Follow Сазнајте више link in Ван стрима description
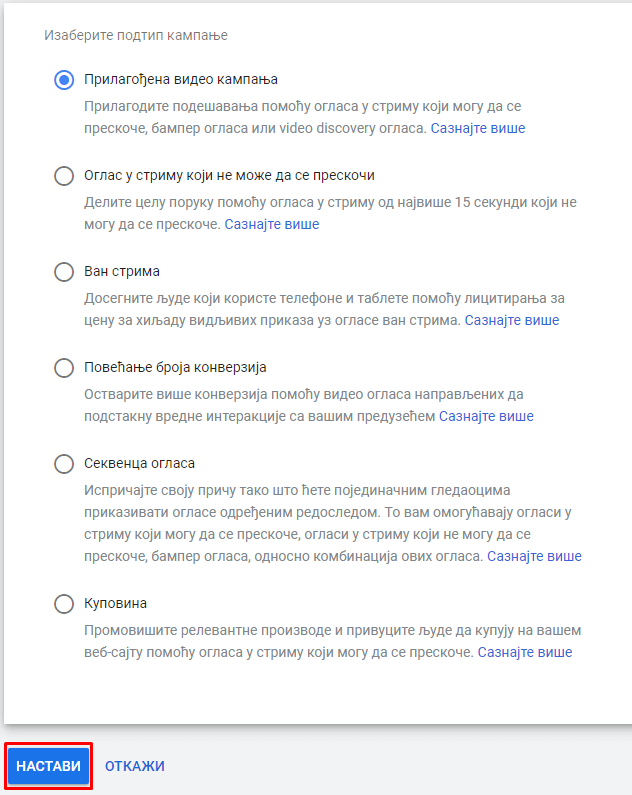Viewport: 632px width, 795px height. tap(512, 320)
